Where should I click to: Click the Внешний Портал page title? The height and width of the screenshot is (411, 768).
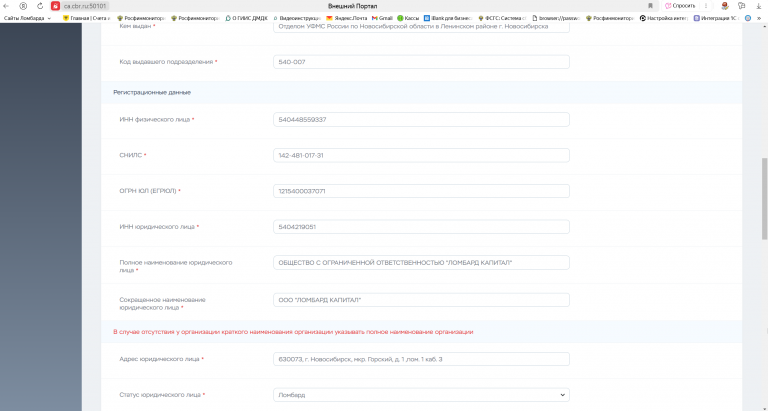pyautogui.click(x=352, y=6)
